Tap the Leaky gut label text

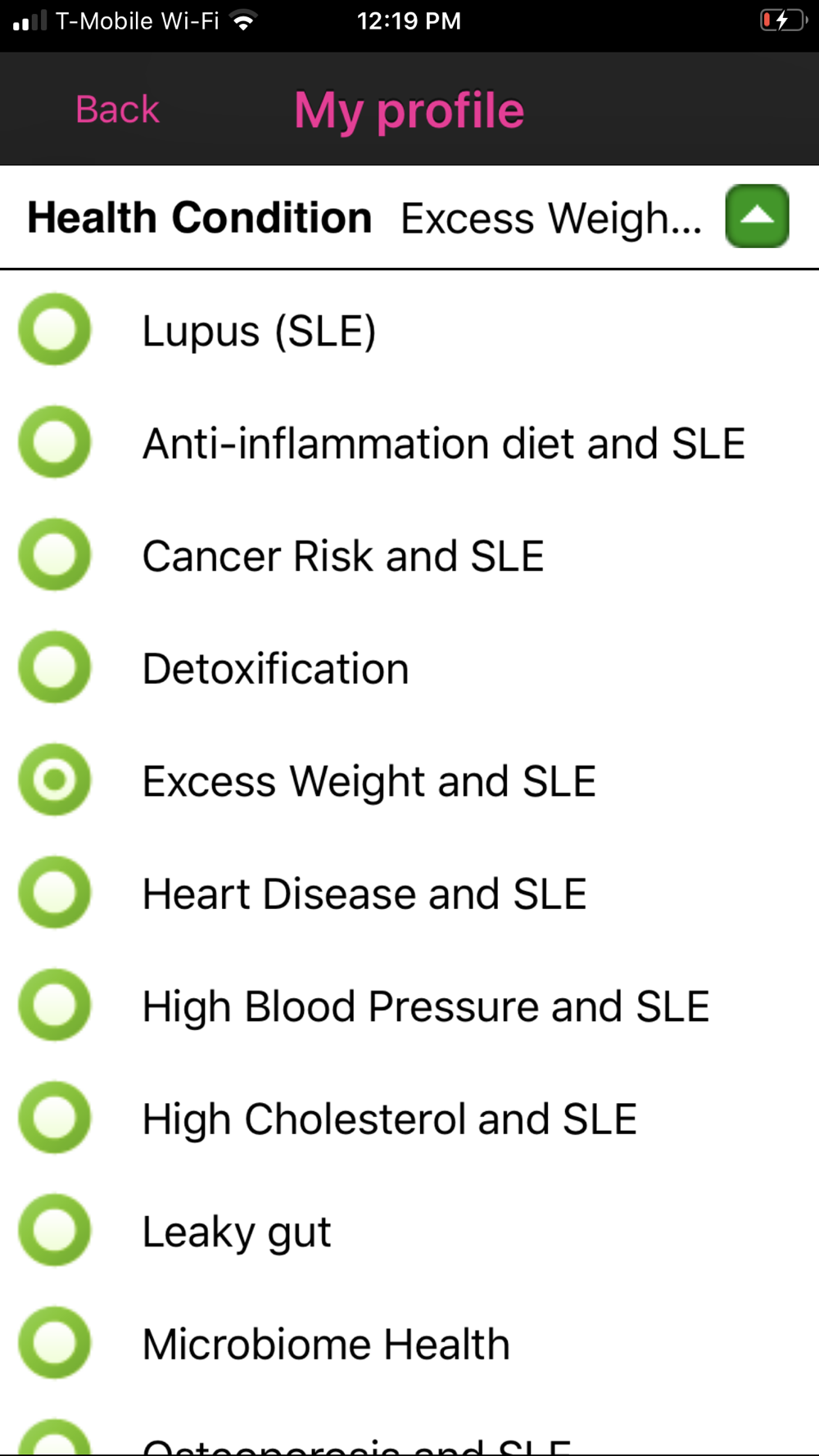pos(237,1232)
